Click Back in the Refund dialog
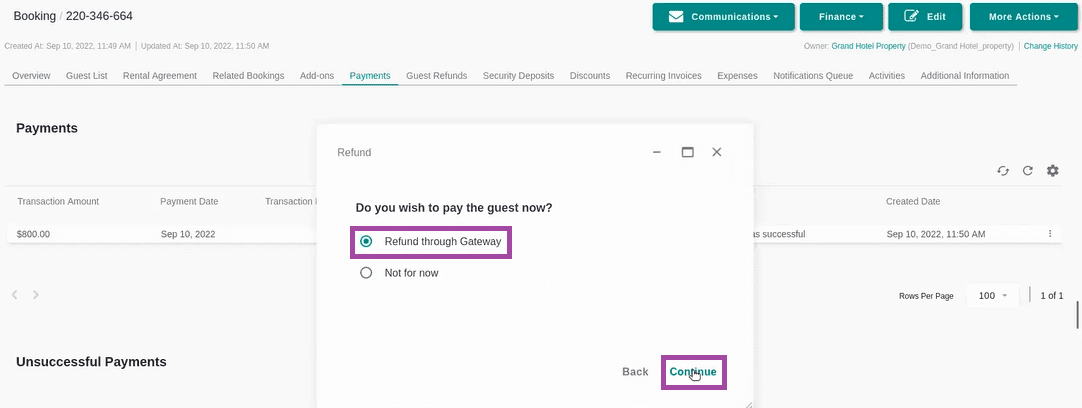The width and height of the screenshot is (1082, 408). click(x=635, y=372)
